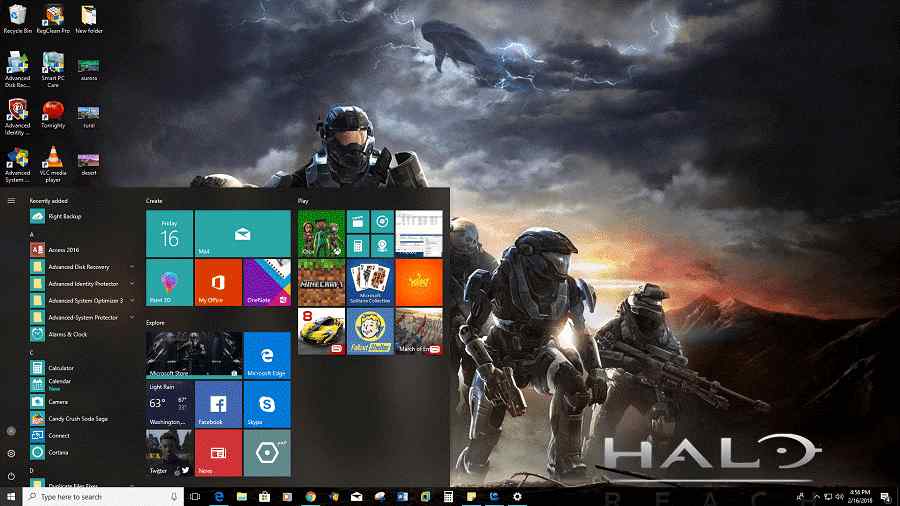Viewport: 900px width, 506px height.
Task: Open the Mail live tile
Action: pyautogui.click(x=243, y=233)
